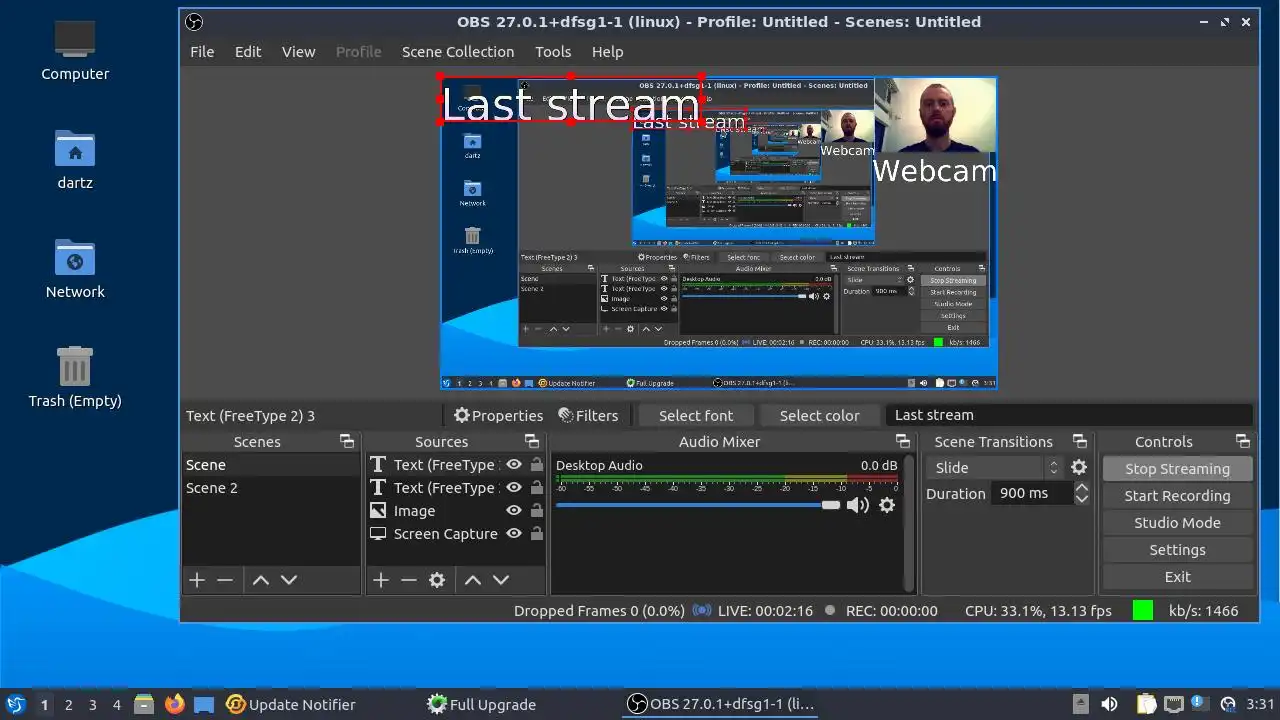
Task: Enable Studio Mode
Action: (x=1177, y=523)
